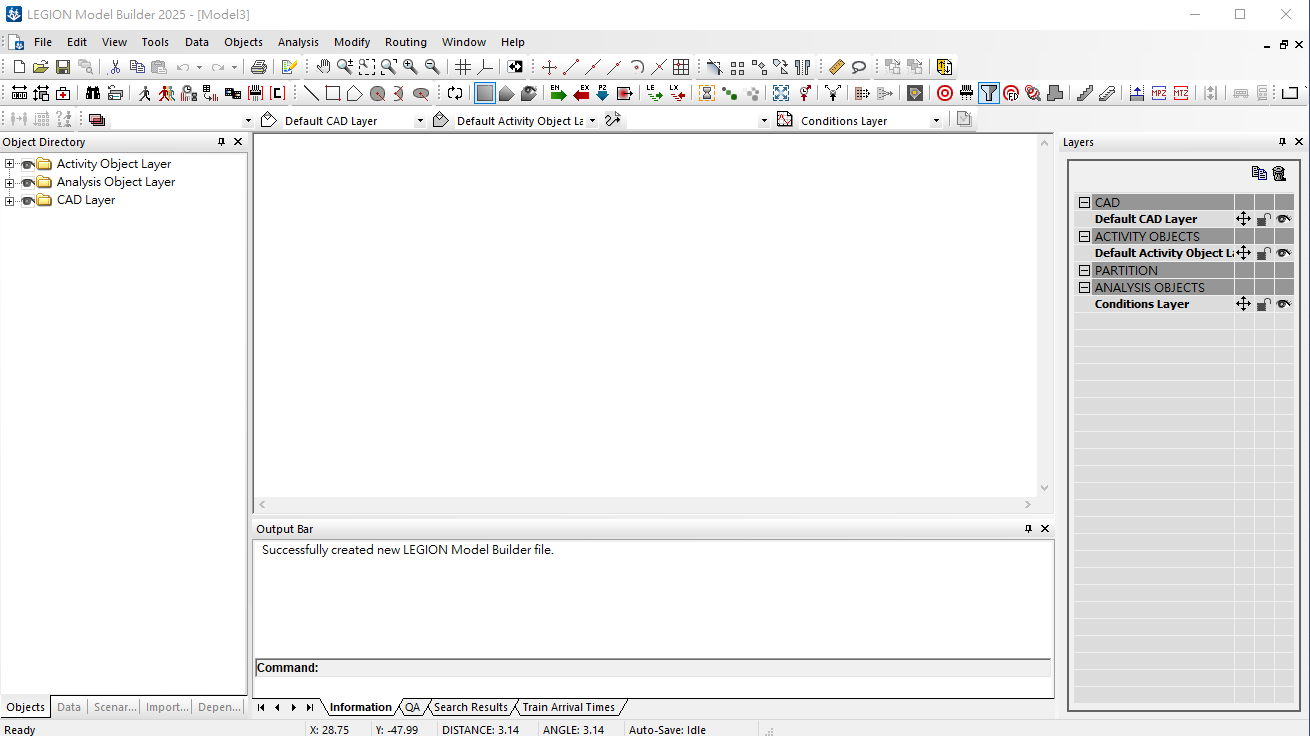Select the pan hand tool
1310x736 pixels.
point(323,67)
